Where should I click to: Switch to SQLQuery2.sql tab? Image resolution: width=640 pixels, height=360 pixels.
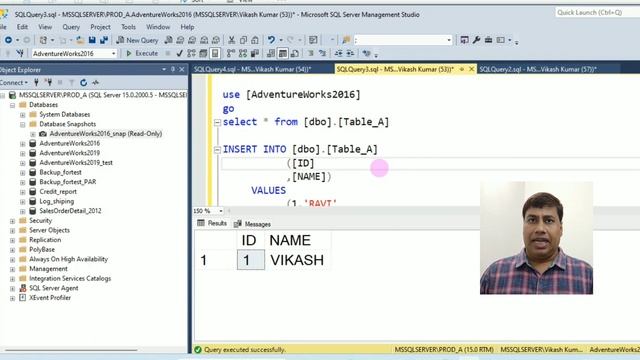(x=538, y=69)
